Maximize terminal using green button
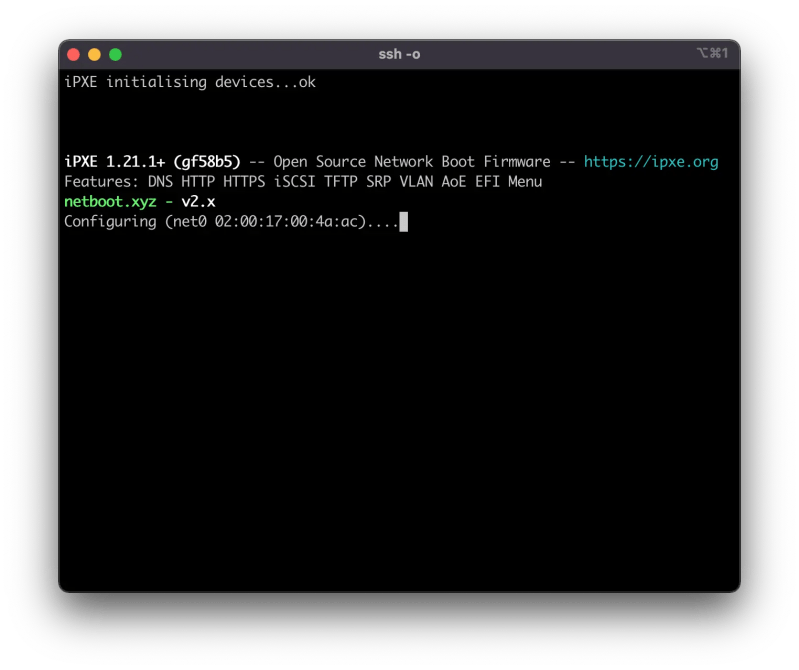The height and width of the screenshot is (670, 799). (116, 55)
